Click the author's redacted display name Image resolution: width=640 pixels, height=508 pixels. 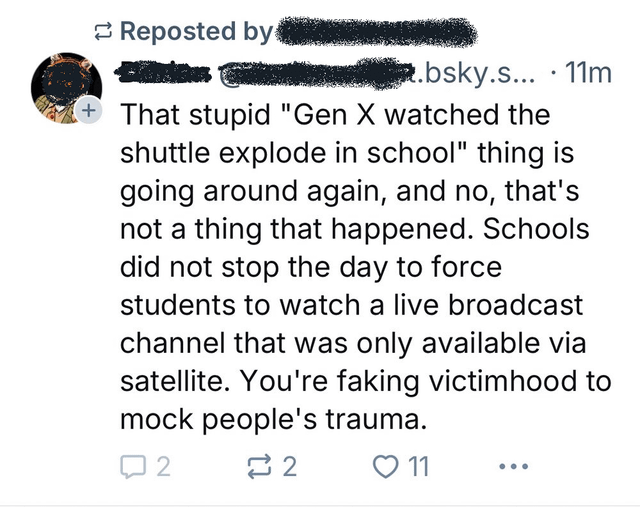point(166,73)
